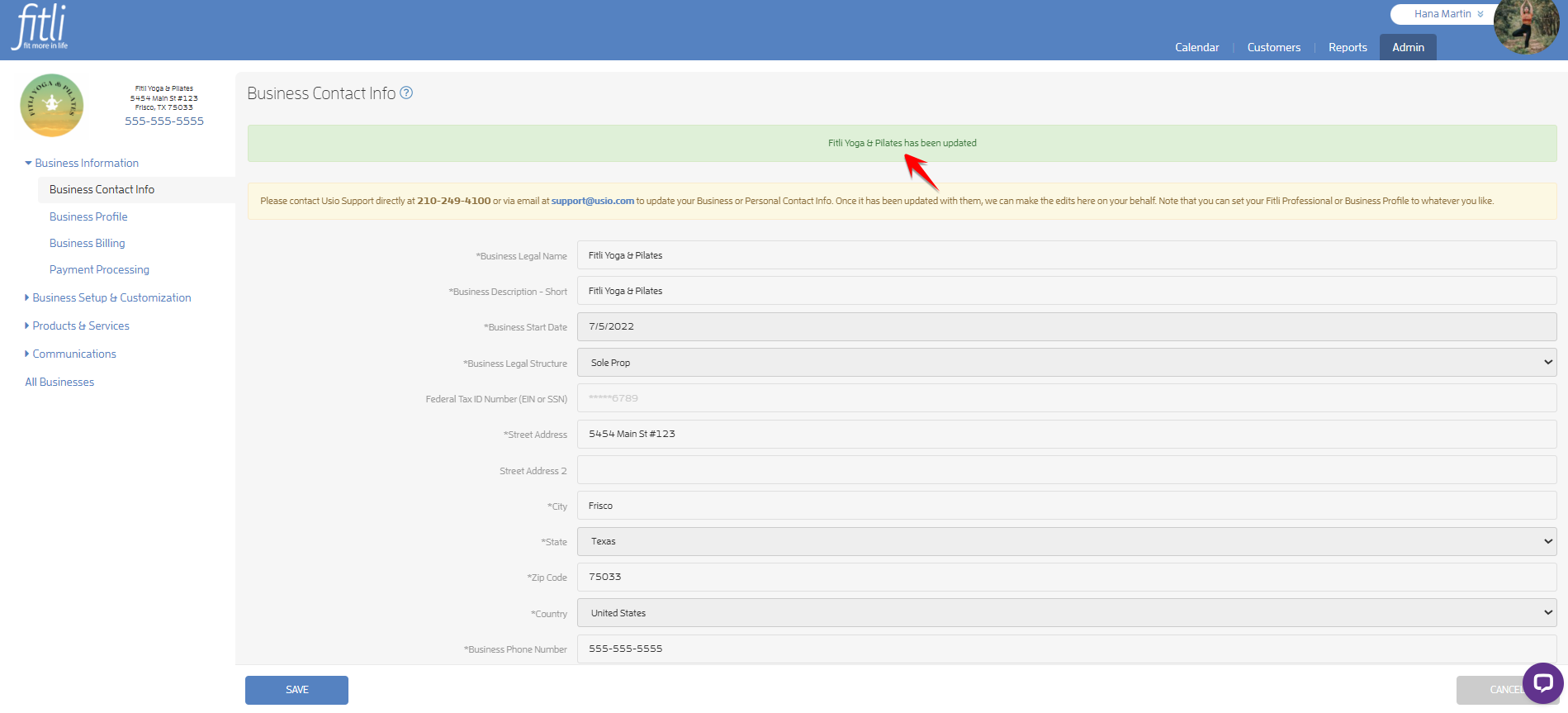This screenshot has height=713, width=1568.
Task: Click the Business Start Date field
Action: (x=1067, y=326)
